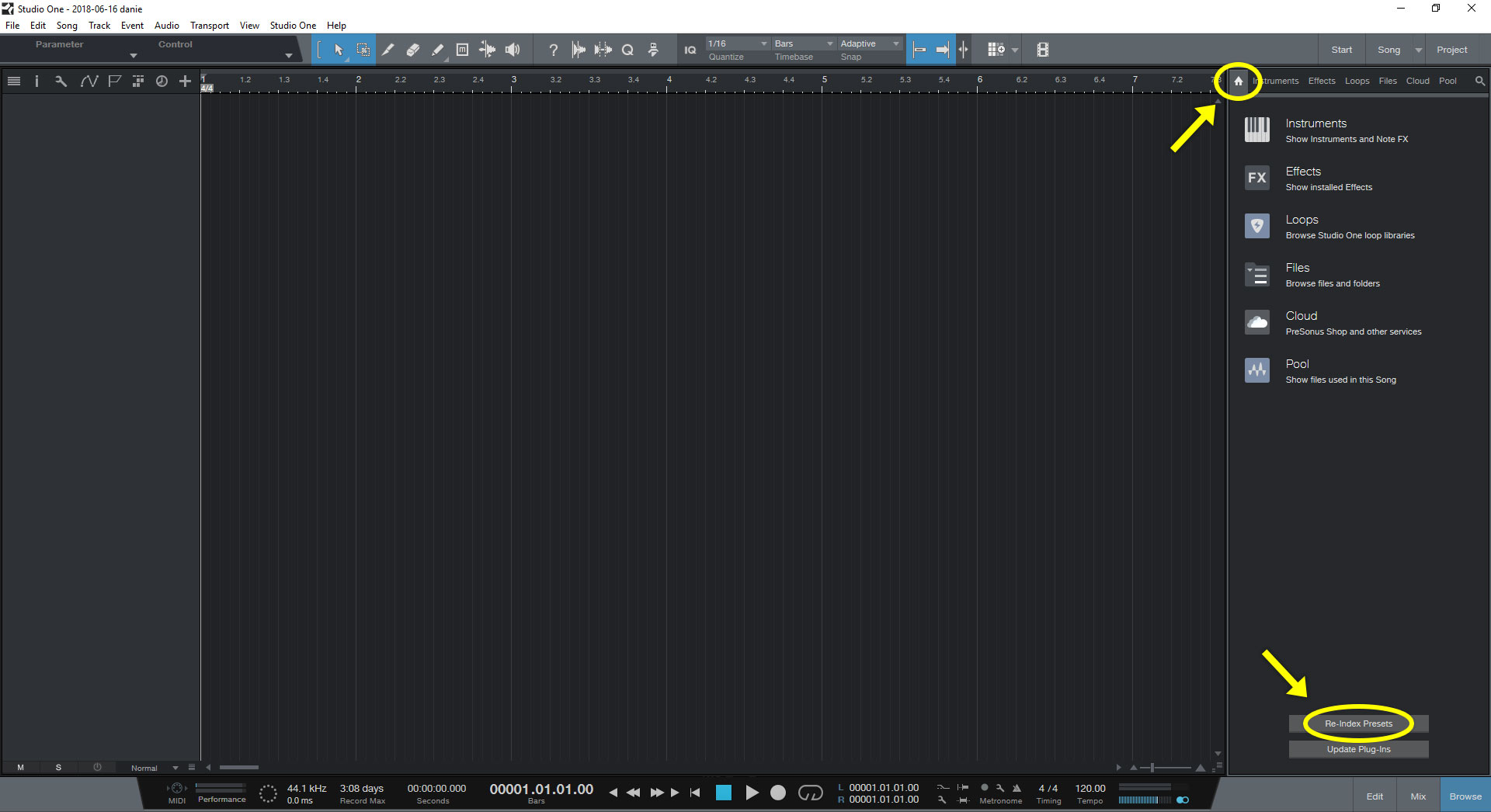The image size is (1491, 812).
Task: Select the Eraser tool
Action: pyautogui.click(x=412, y=50)
